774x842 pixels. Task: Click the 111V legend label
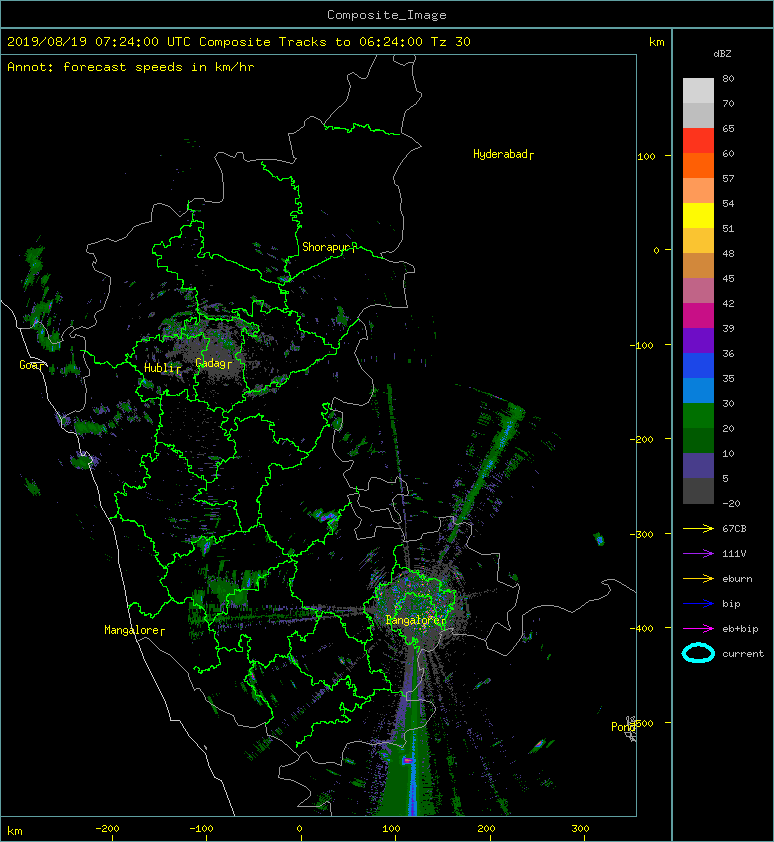tap(734, 554)
